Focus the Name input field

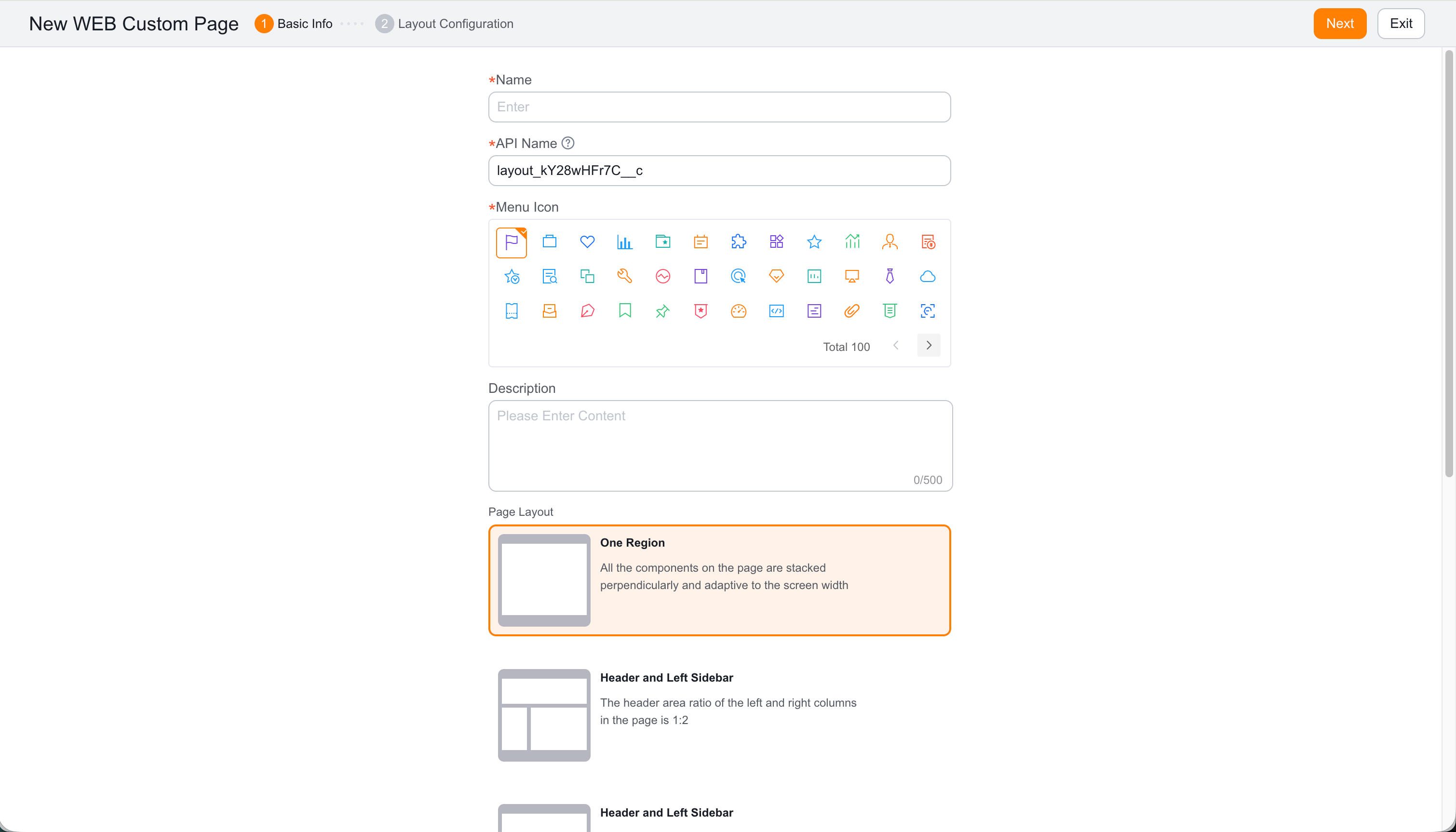point(719,107)
